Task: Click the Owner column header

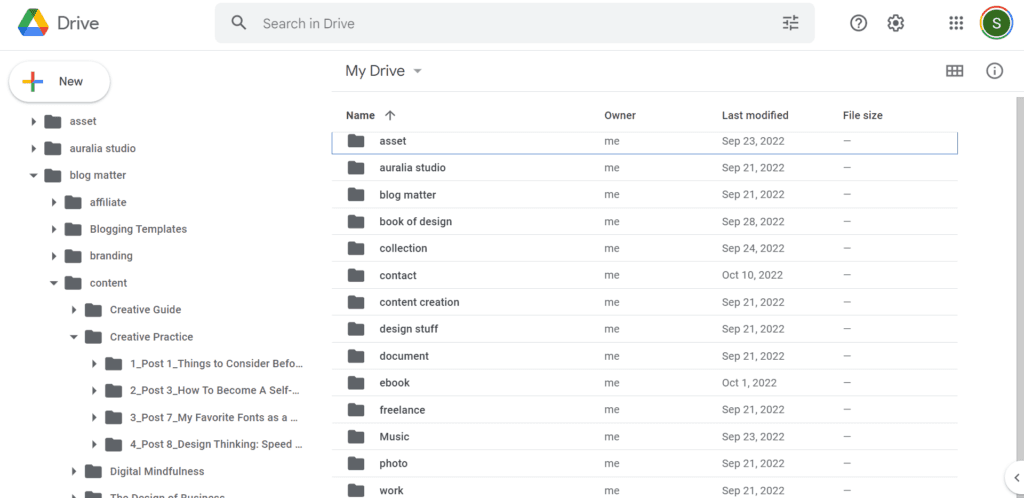Action: tap(620, 116)
